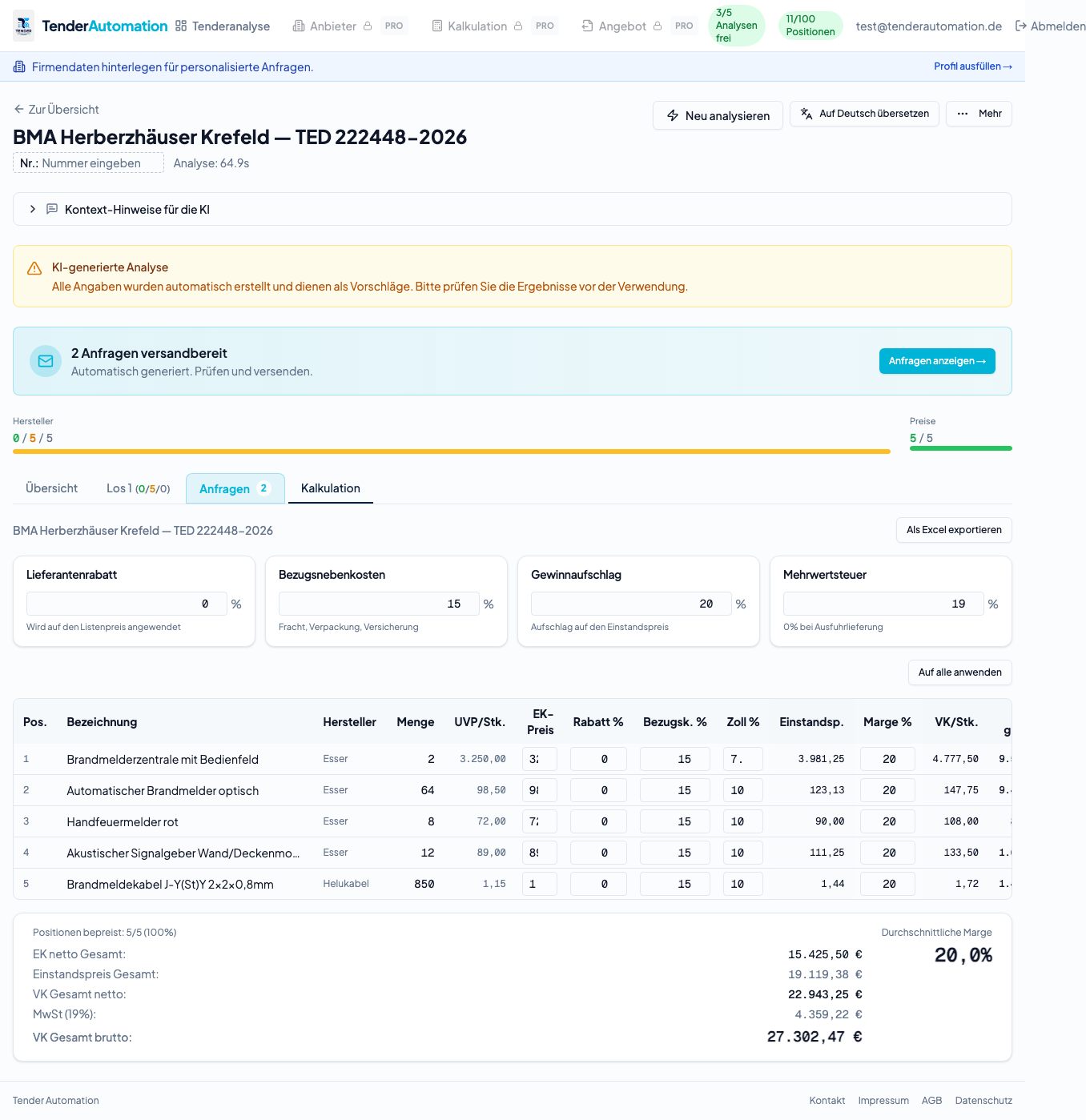Open the Mehr options menu
Screen dimensions: 1086x1120
point(979,114)
